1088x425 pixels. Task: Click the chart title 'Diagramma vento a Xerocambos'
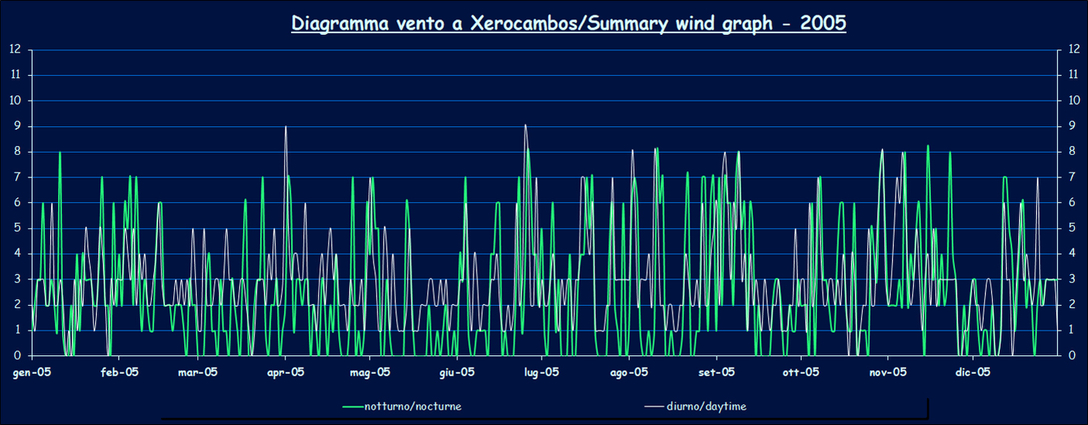pos(568,23)
